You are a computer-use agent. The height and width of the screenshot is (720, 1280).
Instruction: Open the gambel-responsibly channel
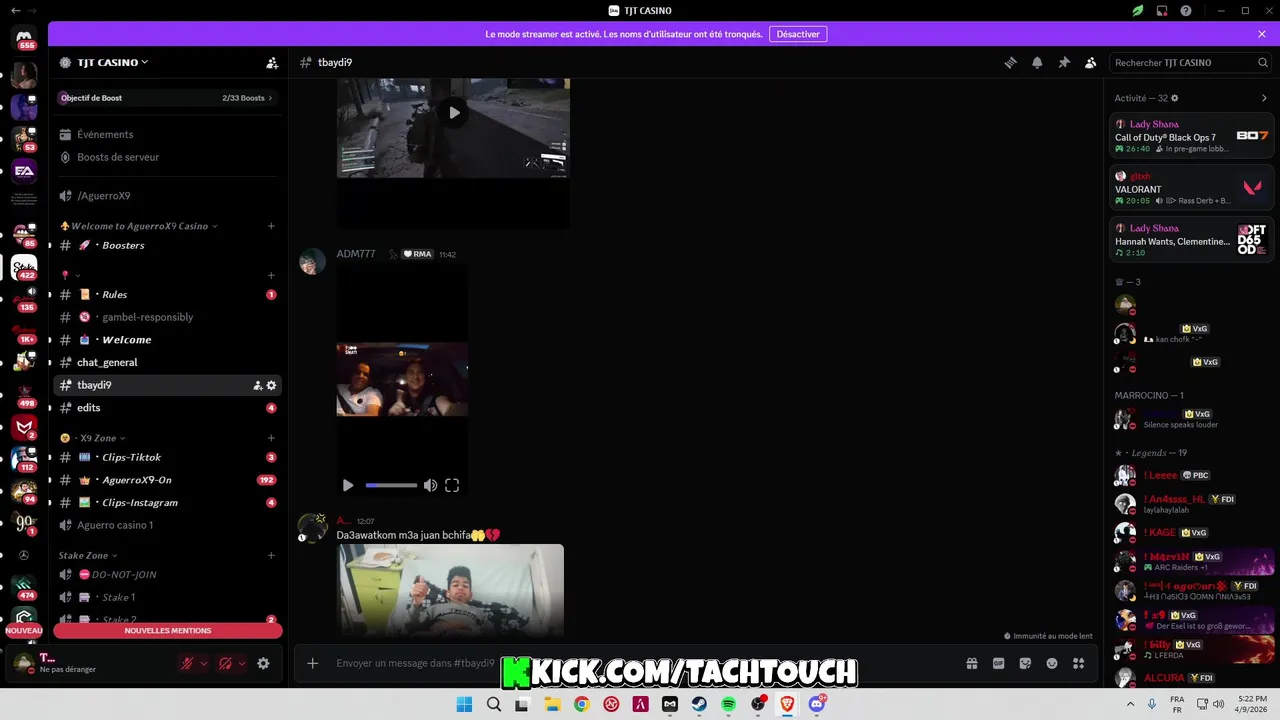click(x=167, y=317)
